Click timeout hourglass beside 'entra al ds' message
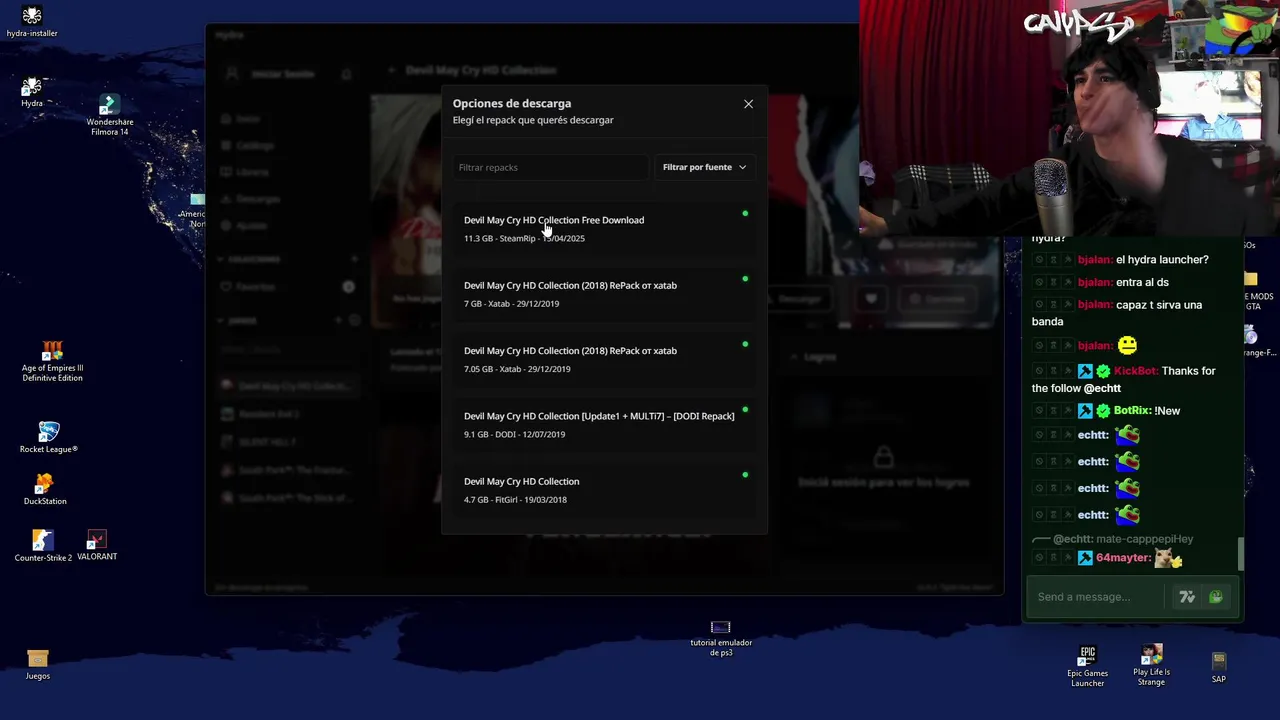The height and width of the screenshot is (720, 1280). click(x=1053, y=283)
